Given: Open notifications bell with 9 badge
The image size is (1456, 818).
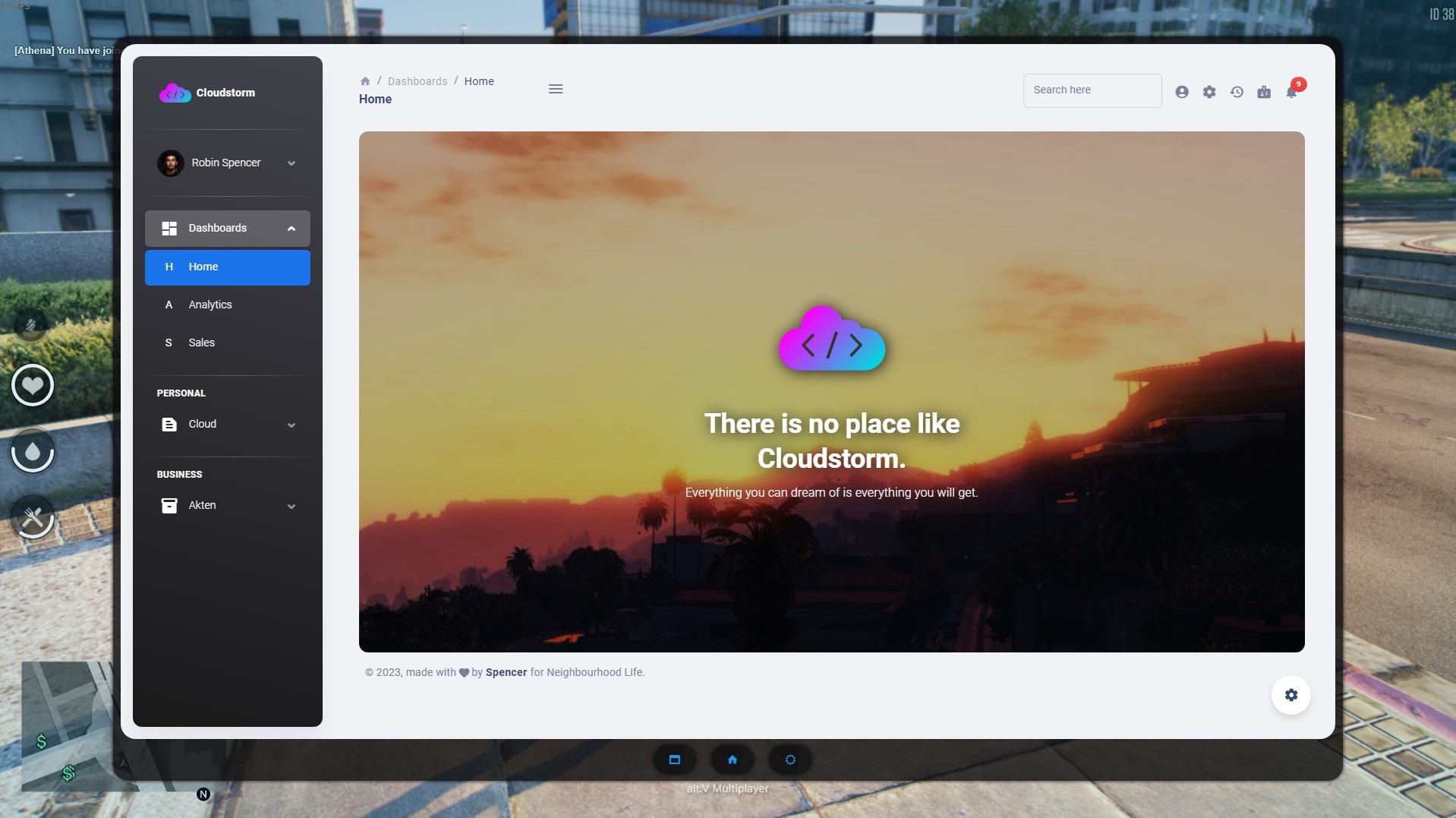Looking at the screenshot, I should (1291, 92).
